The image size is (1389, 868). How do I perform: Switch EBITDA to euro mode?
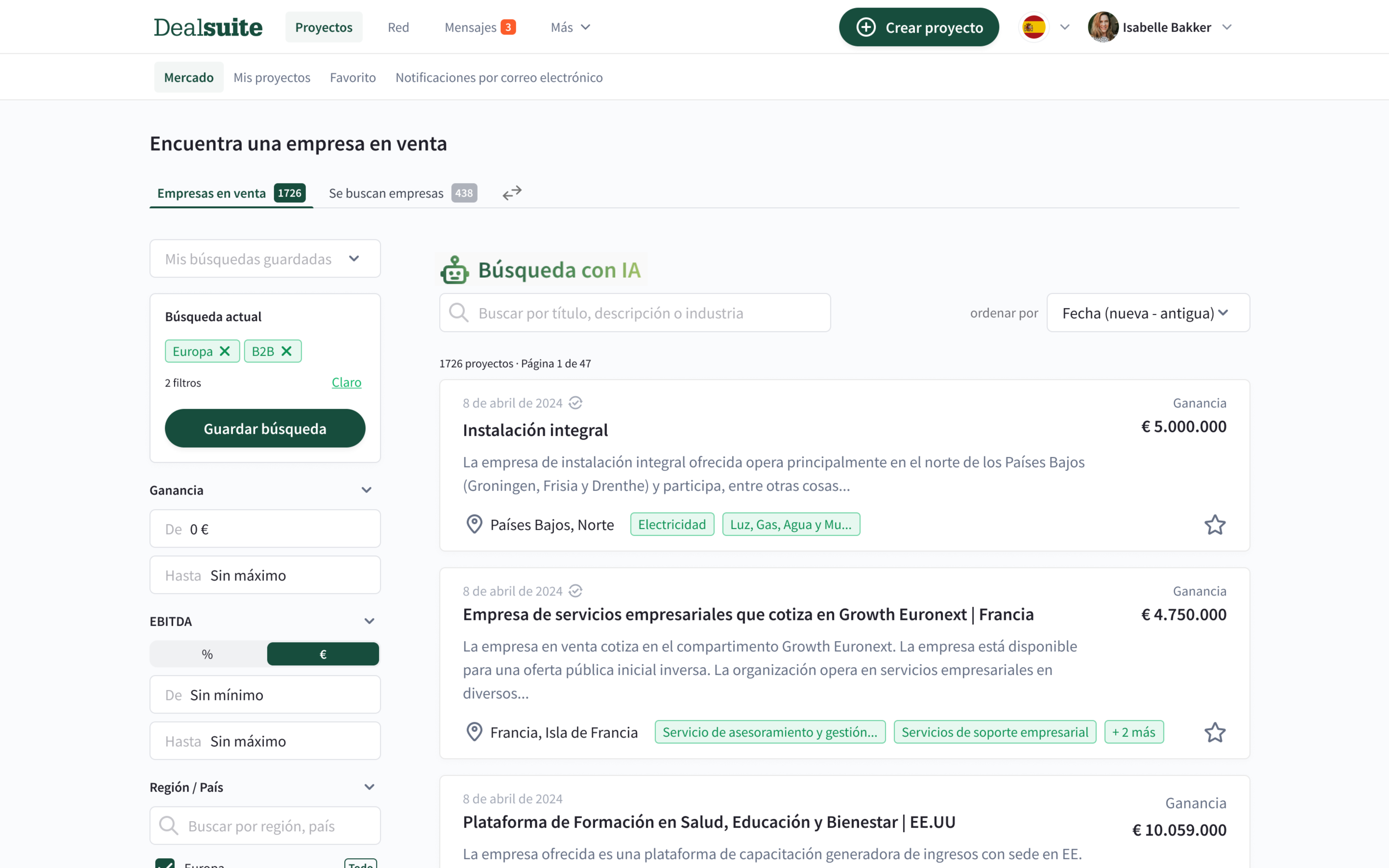click(x=322, y=654)
